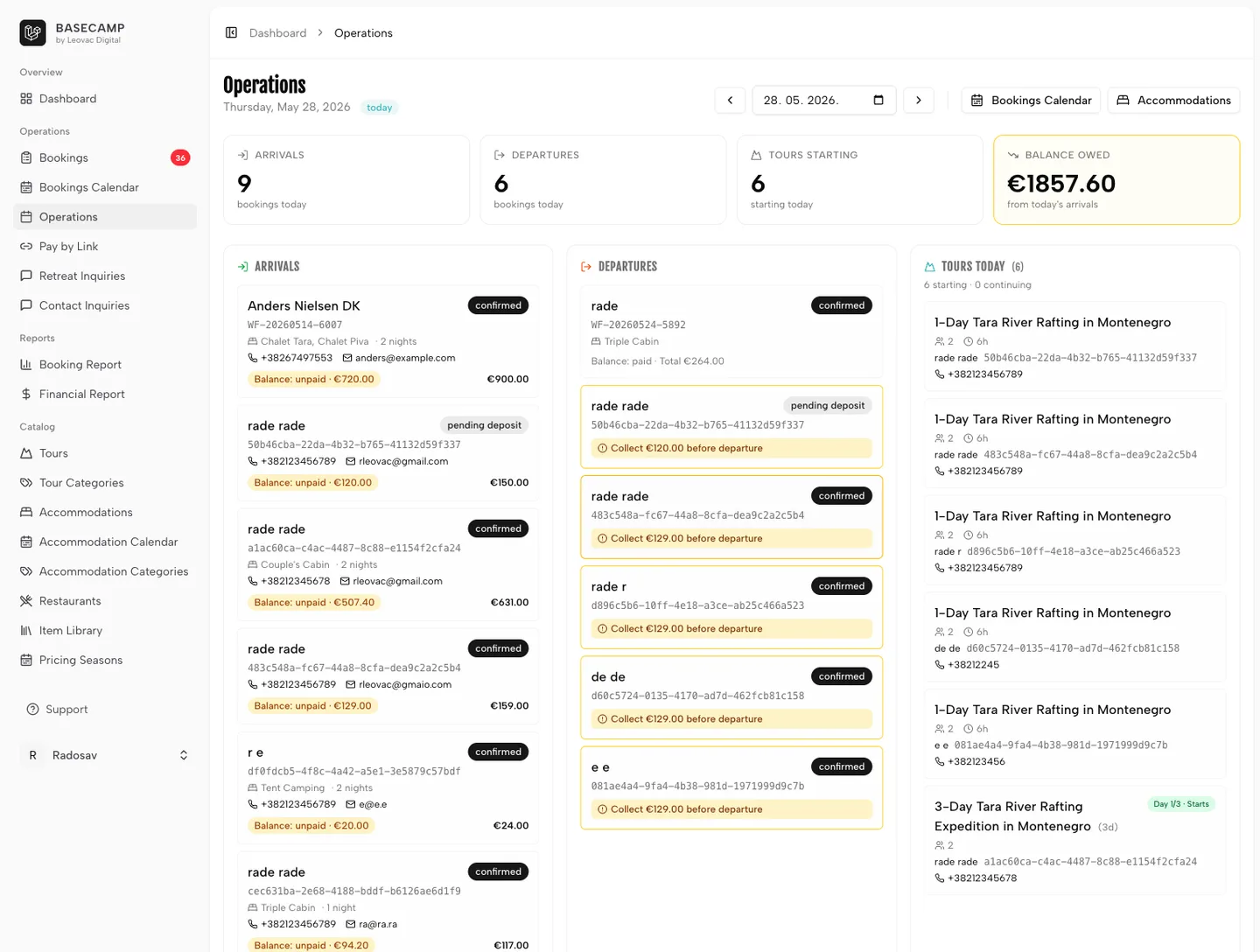Open the Anders Nielsen DK arrival card

(x=388, y=342)
